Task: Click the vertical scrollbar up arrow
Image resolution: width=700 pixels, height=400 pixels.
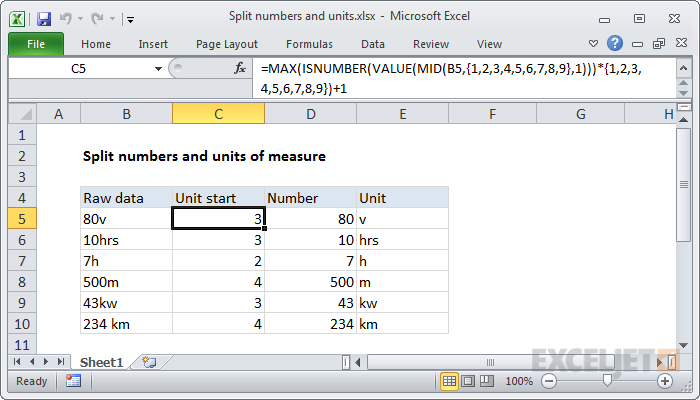Action: [x=683, y=120]
